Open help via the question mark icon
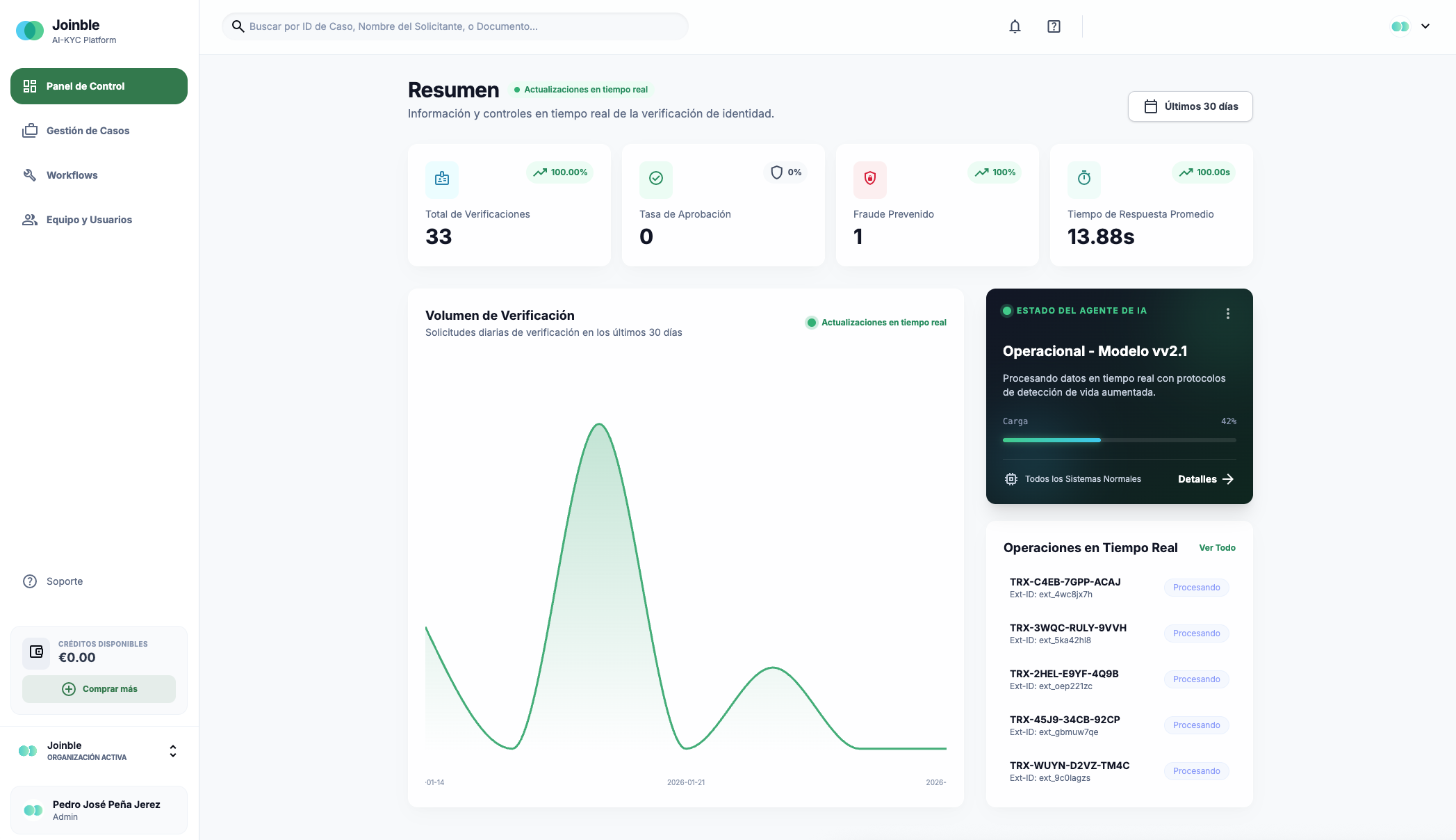This screenshot has height=840, width=1456. [x=1053, y=26]
